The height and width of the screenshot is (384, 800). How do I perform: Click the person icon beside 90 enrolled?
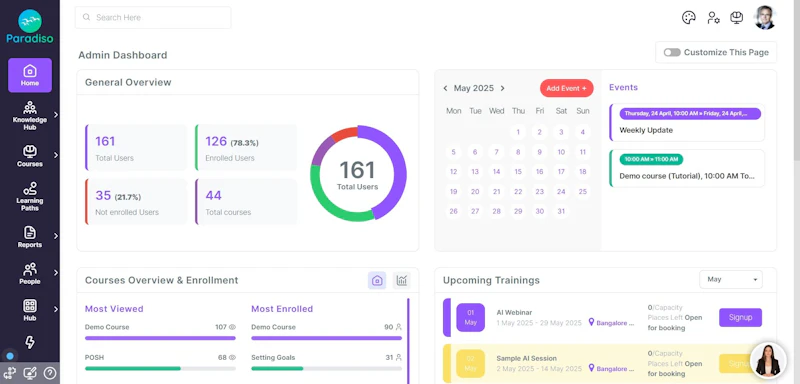click(x=398, y=327)
